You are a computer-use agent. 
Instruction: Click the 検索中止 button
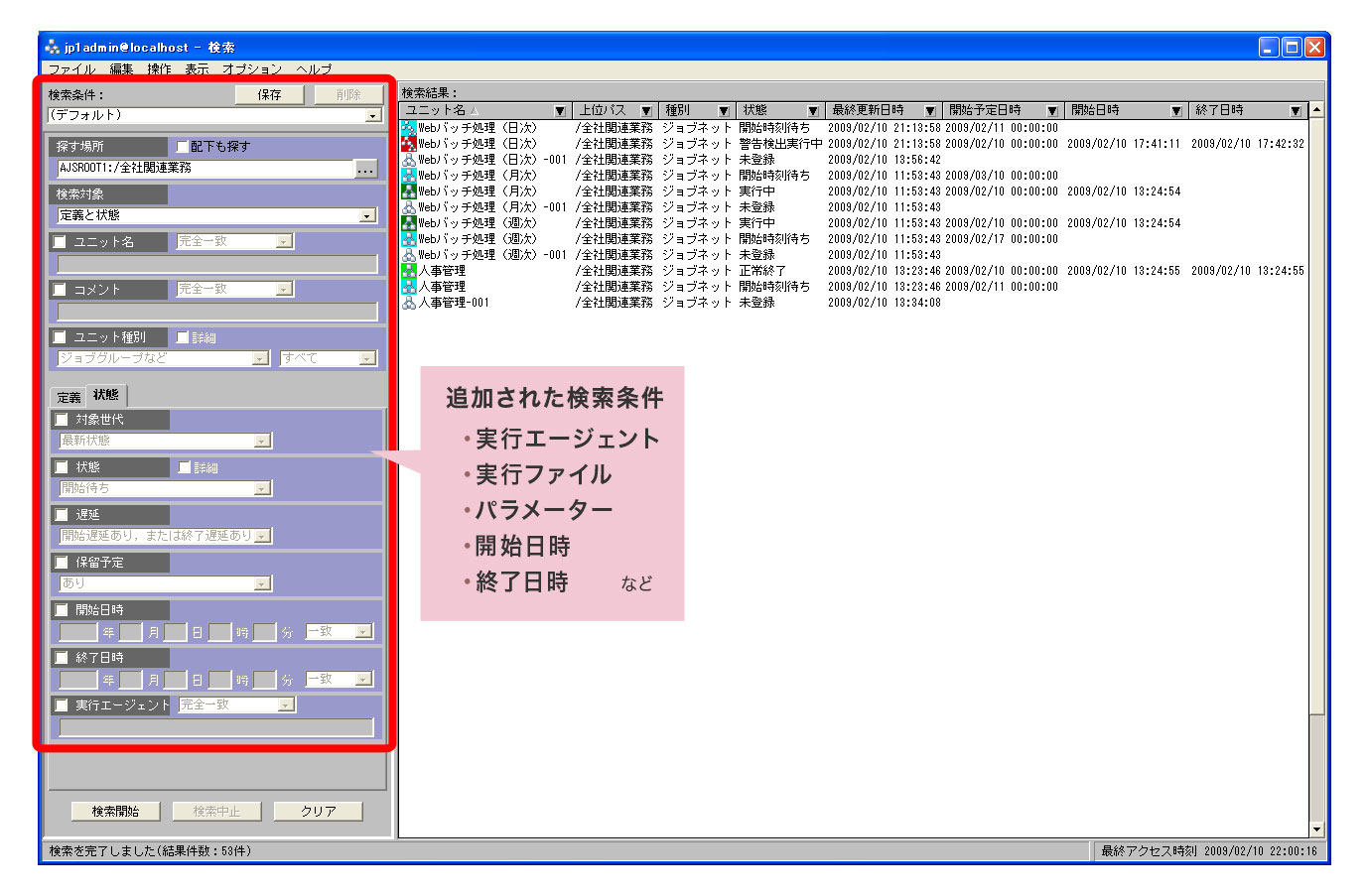point(216,812)
